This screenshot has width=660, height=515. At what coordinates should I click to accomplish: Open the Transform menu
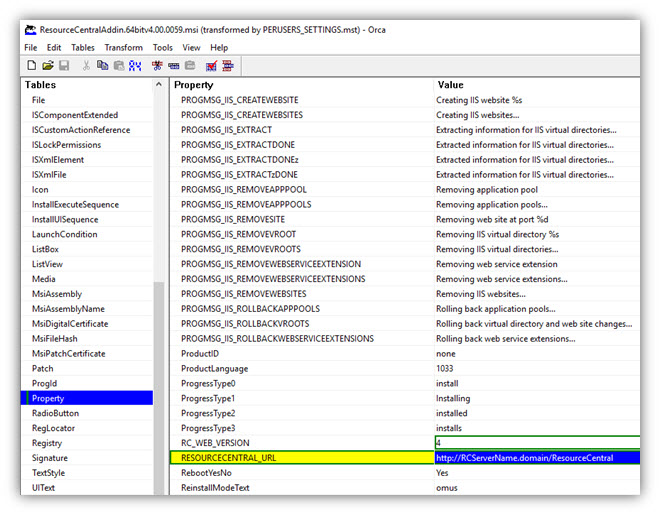(x=124, y=48)
